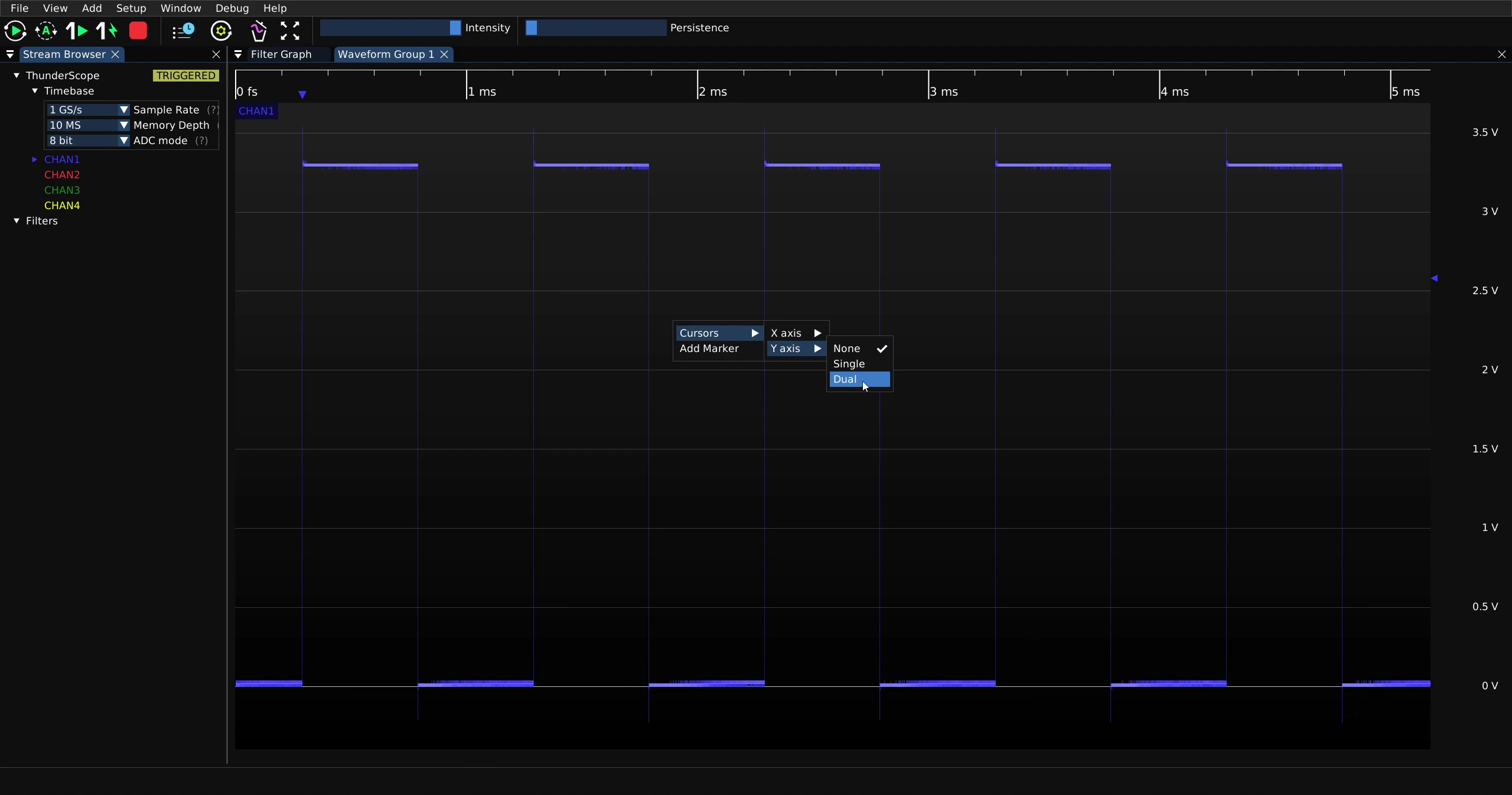Viewport: 1512px width, 795px height.
Task: Click the trigger level arrow on voltage axis
Action: (x=1435, y=278)
